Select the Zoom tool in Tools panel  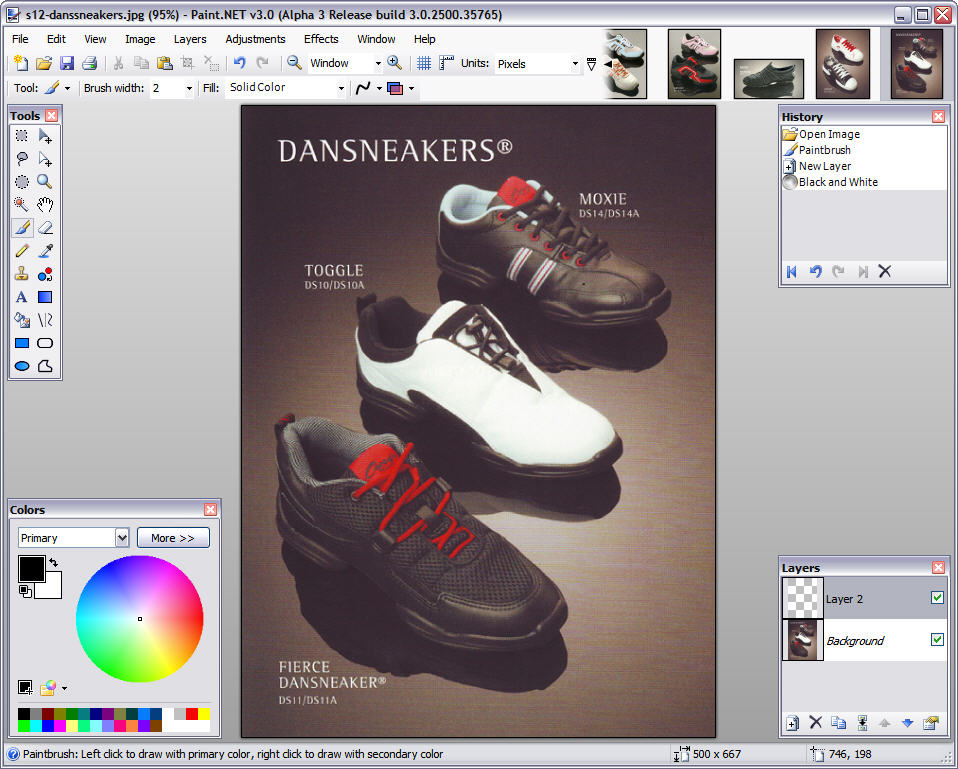45,182
